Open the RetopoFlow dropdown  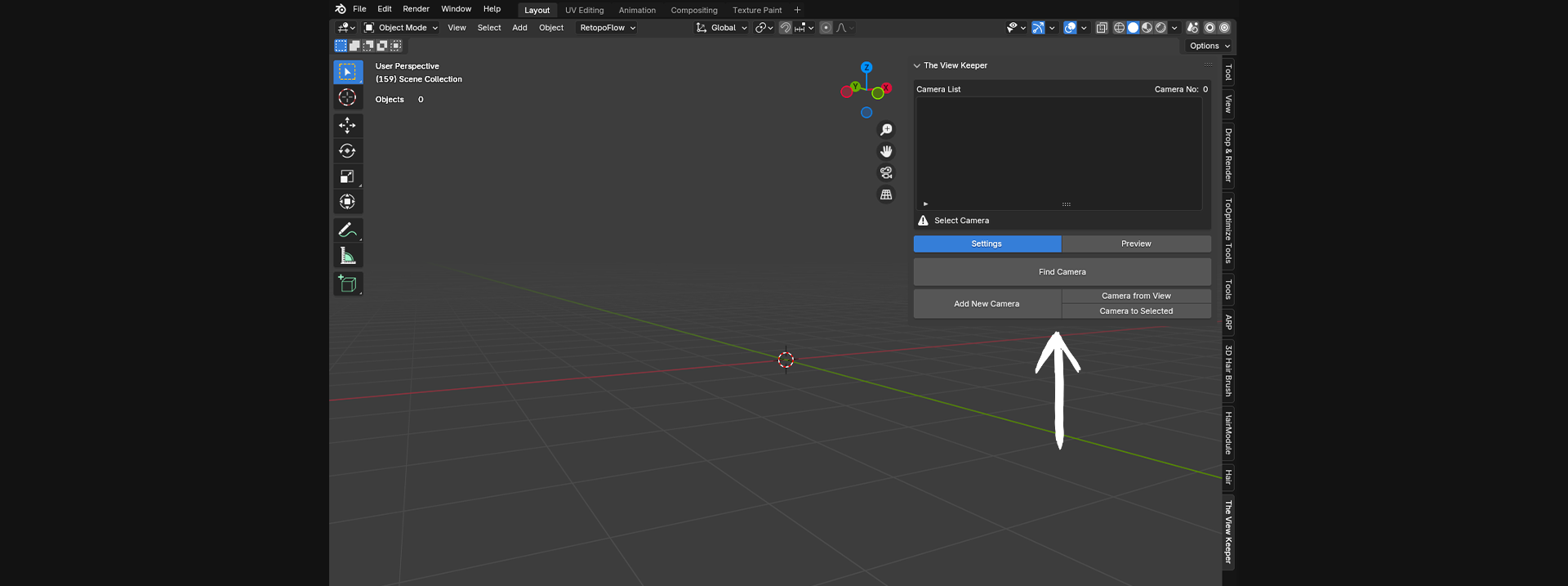tap(607, 28)
